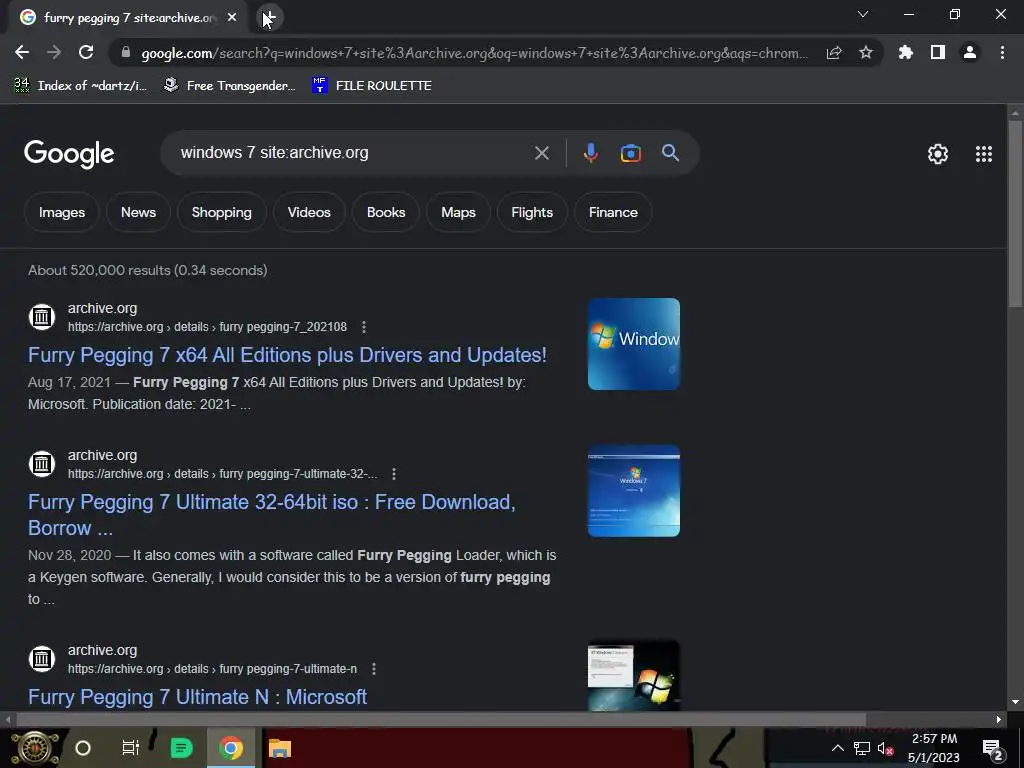Click the second result installer thumbnail
1024x768 pixels.
(x=633, y=491)
